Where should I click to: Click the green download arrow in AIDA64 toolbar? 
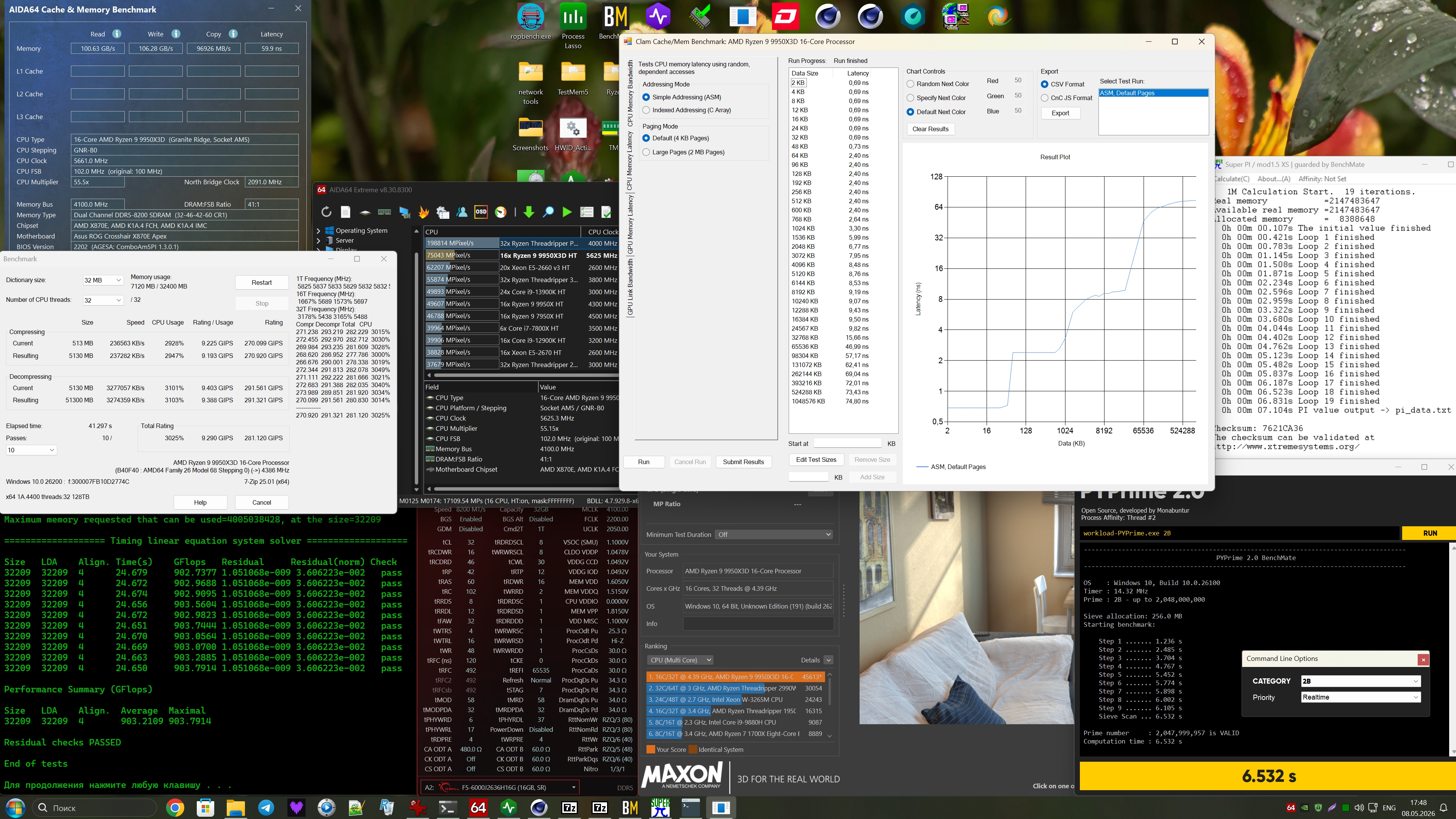(529, 212)
